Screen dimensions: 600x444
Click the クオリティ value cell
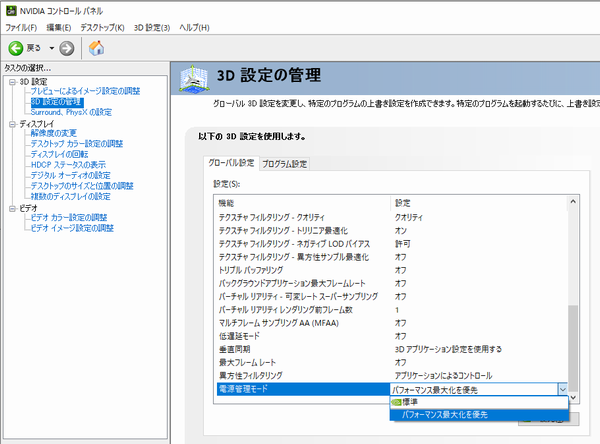coord(409,217)
